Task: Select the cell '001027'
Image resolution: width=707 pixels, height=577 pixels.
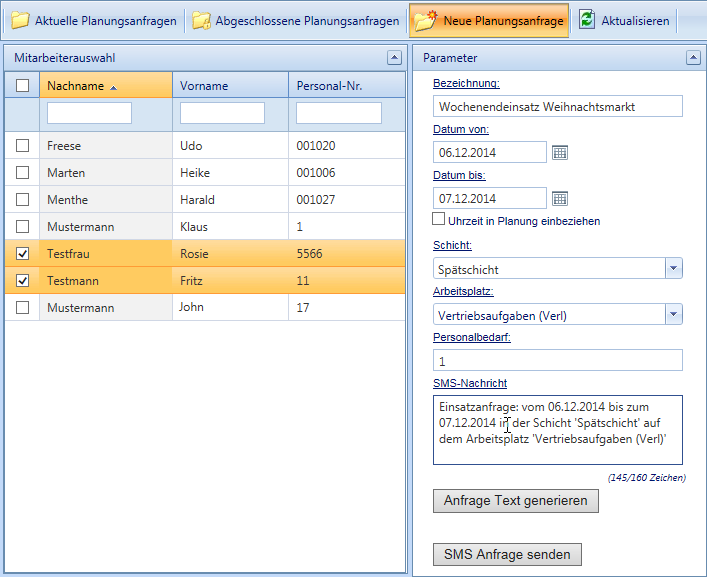Action: pos(347,200)
